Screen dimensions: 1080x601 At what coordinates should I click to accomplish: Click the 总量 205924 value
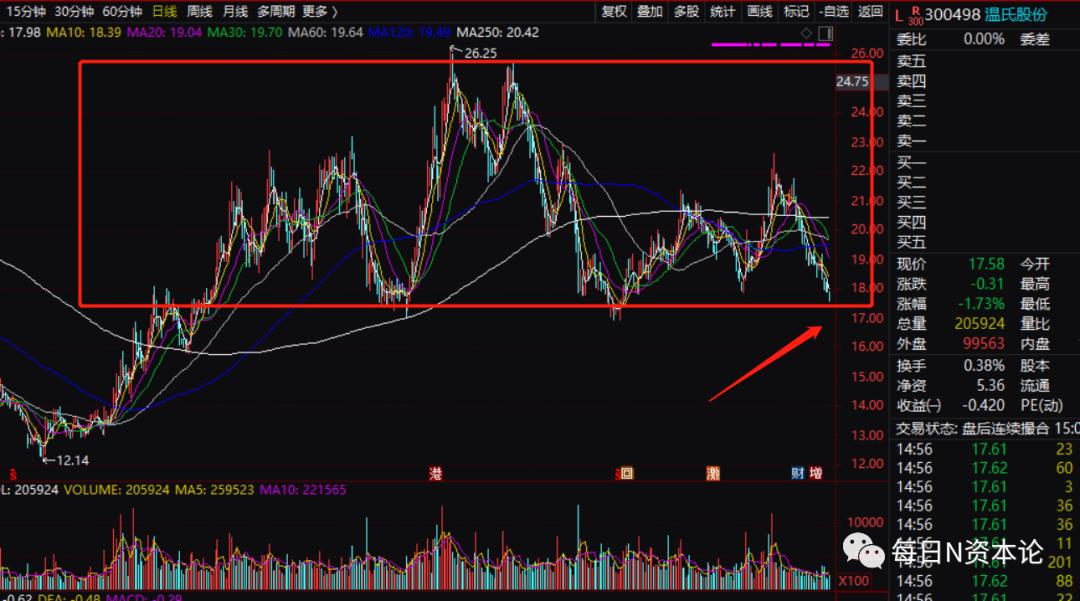coord(979,324)
